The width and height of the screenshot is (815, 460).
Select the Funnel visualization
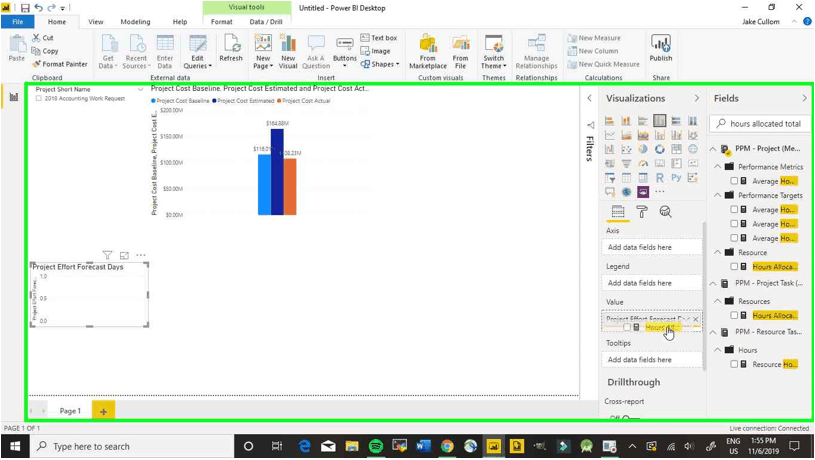(626, 163)
